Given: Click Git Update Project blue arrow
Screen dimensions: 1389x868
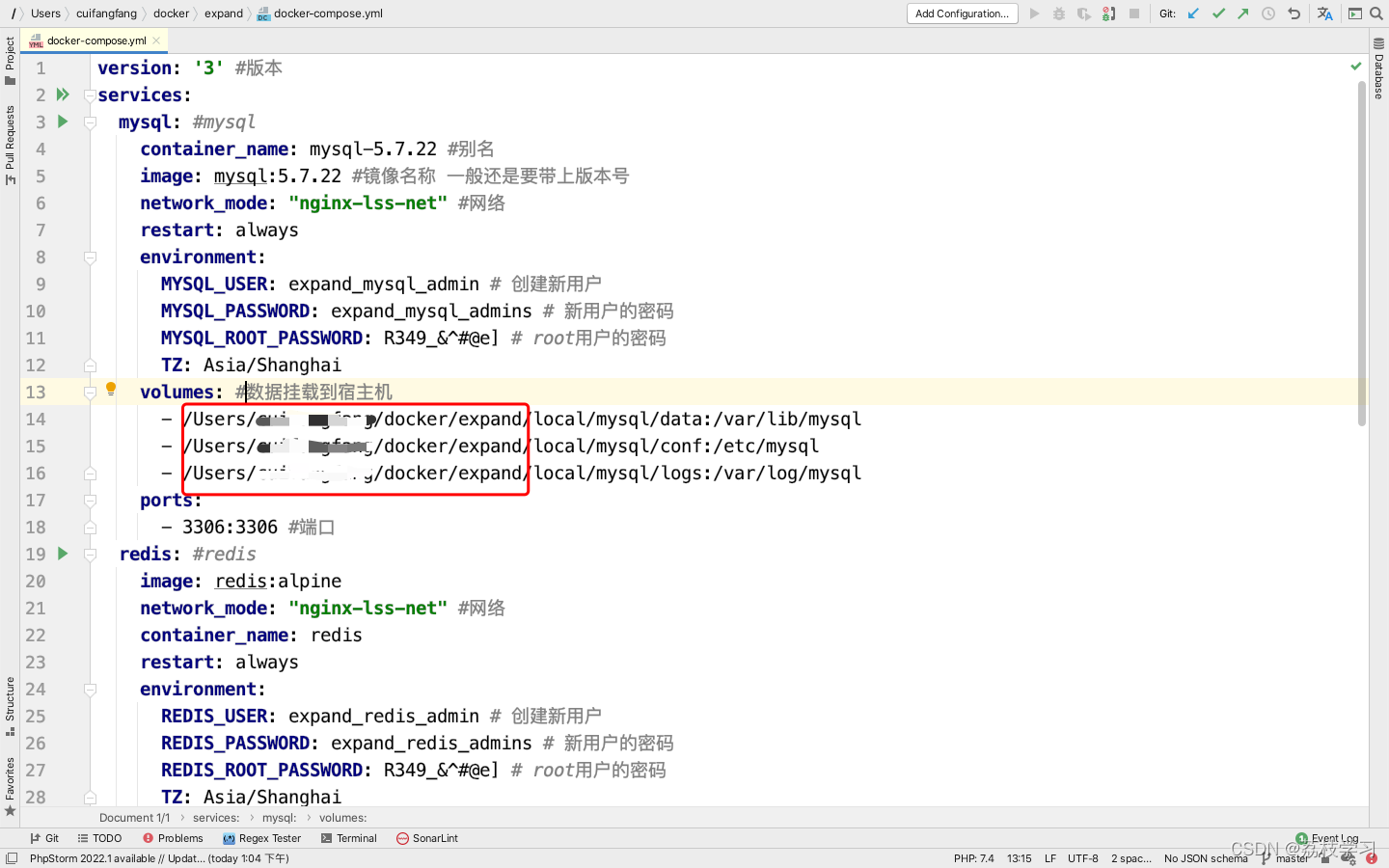Looking at the screenshot, I should (x=1194, y=14).
